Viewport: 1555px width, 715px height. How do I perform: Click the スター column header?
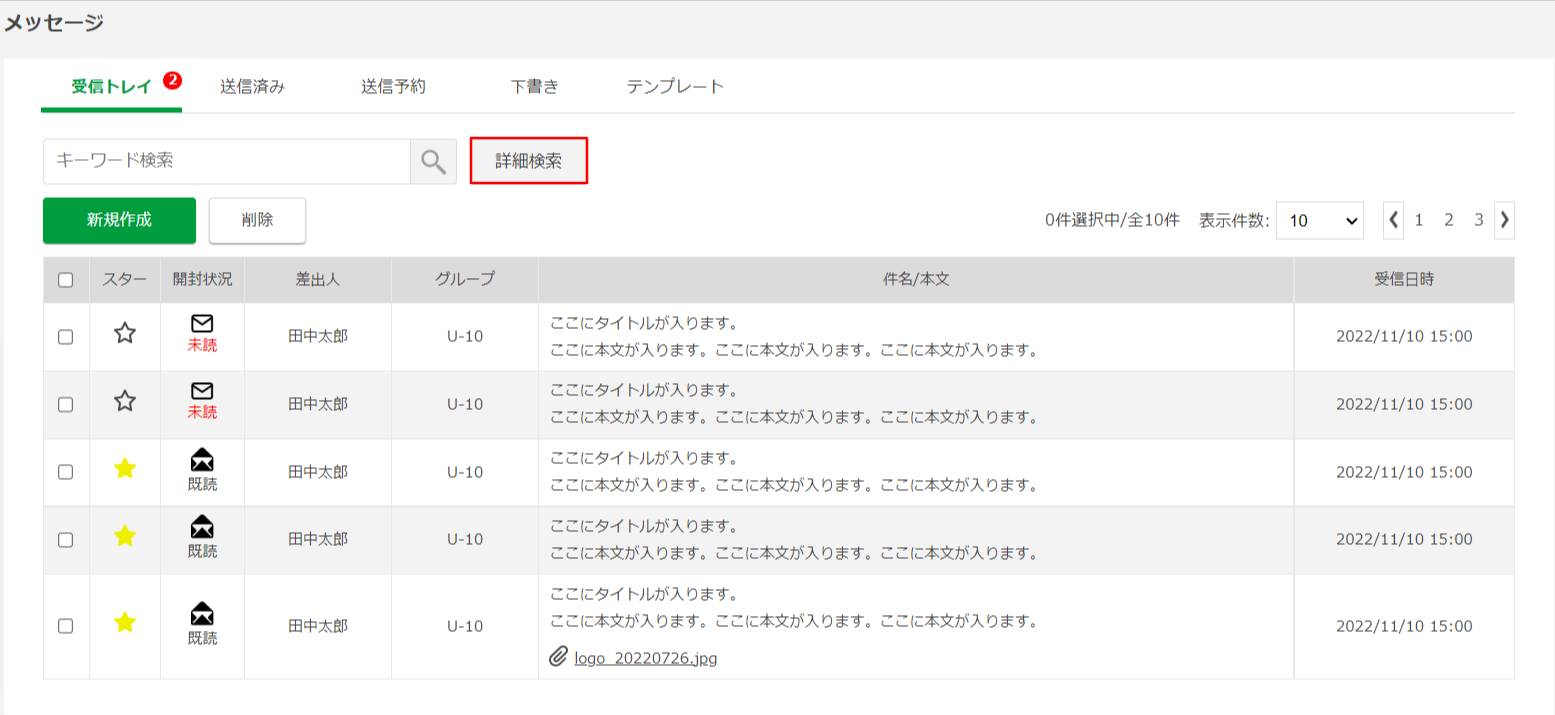pos(125,280)
